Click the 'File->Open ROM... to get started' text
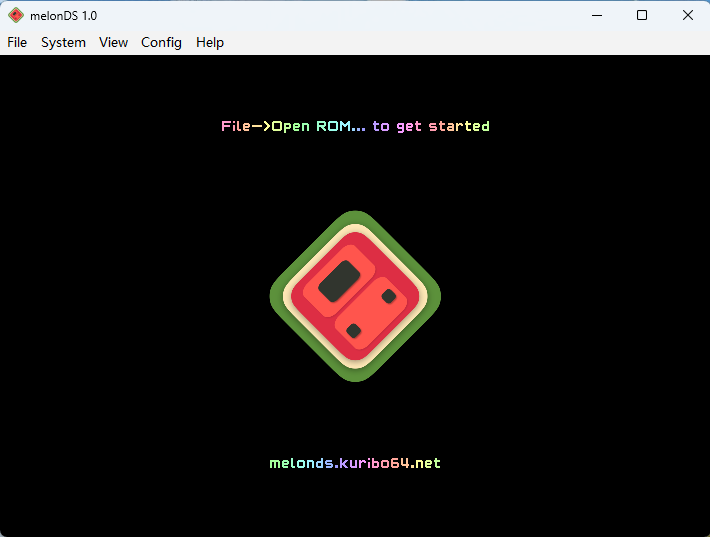This screenshot has height=537, width=710. (355, 126)
